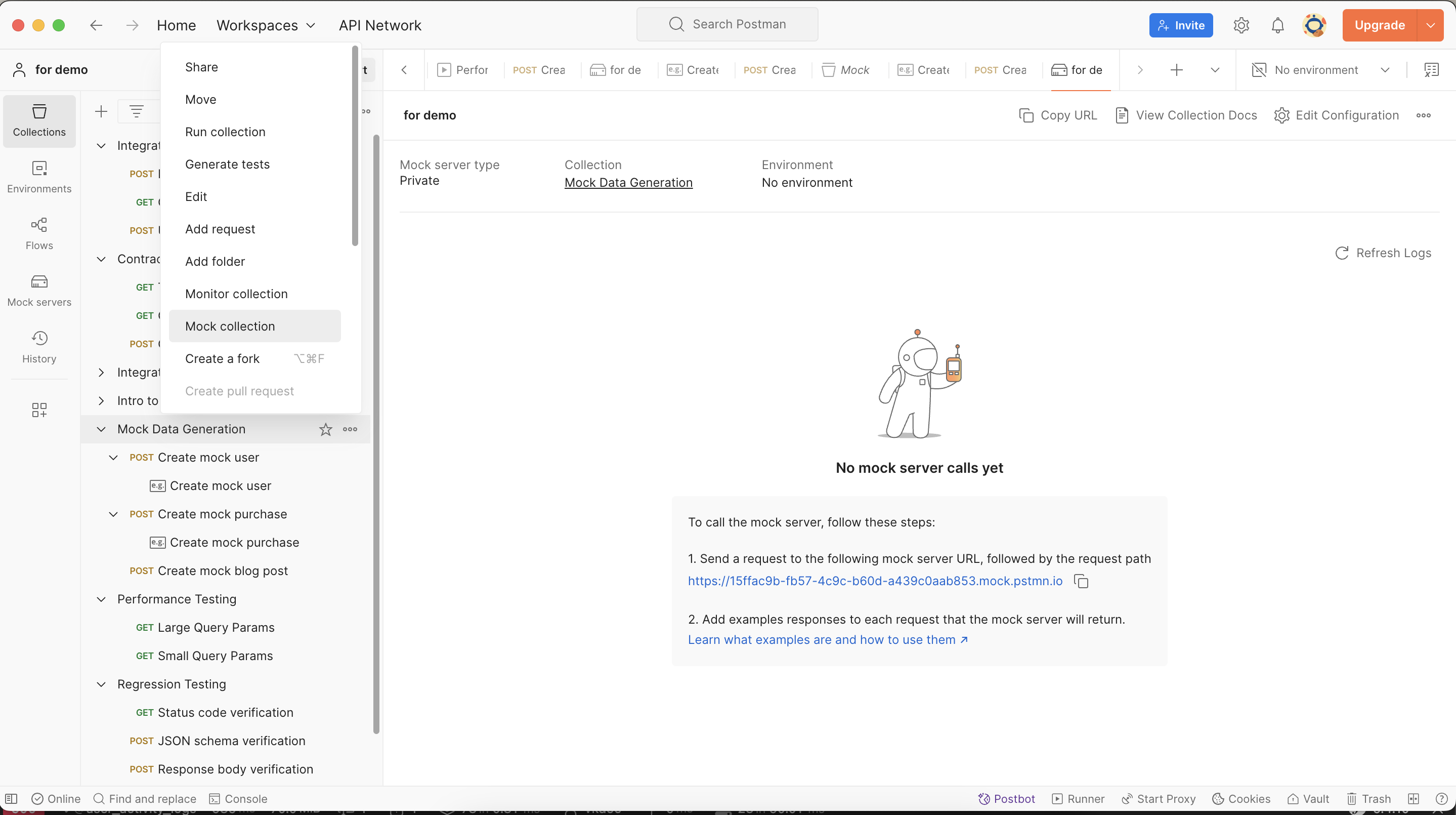Click the mock.pstmn.io server URL
Screen dimensions: 1456x815
875,582
